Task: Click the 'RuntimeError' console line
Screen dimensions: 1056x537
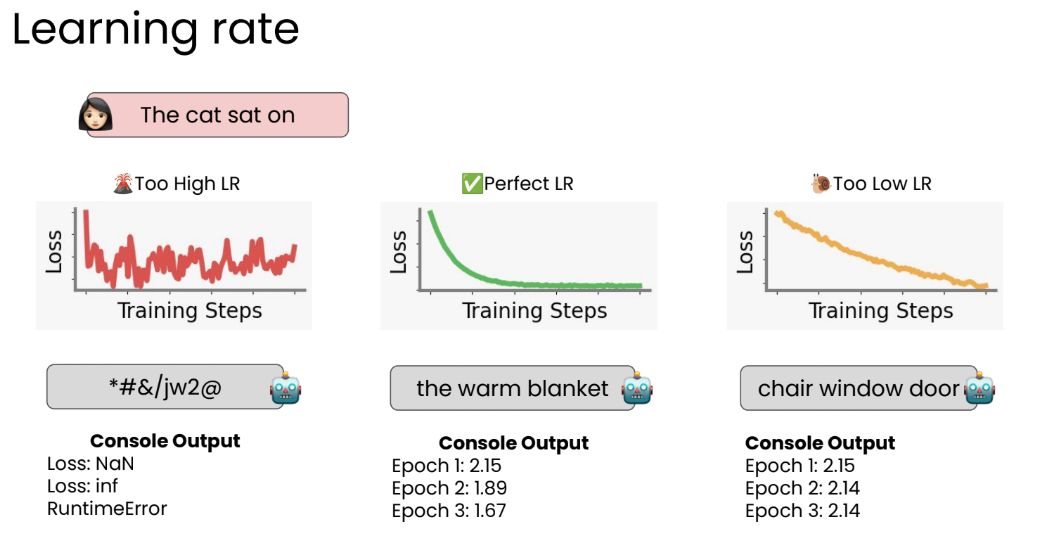Action: tap(107, 508)
